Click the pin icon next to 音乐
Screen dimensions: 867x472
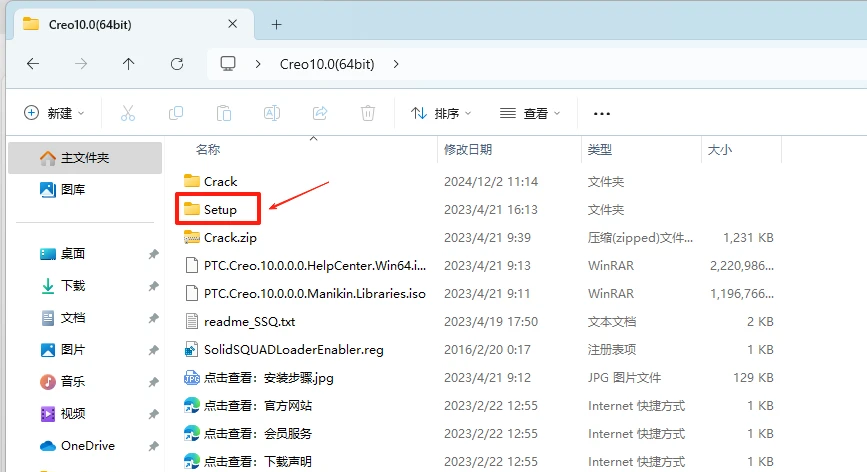(x=153, y=382)
